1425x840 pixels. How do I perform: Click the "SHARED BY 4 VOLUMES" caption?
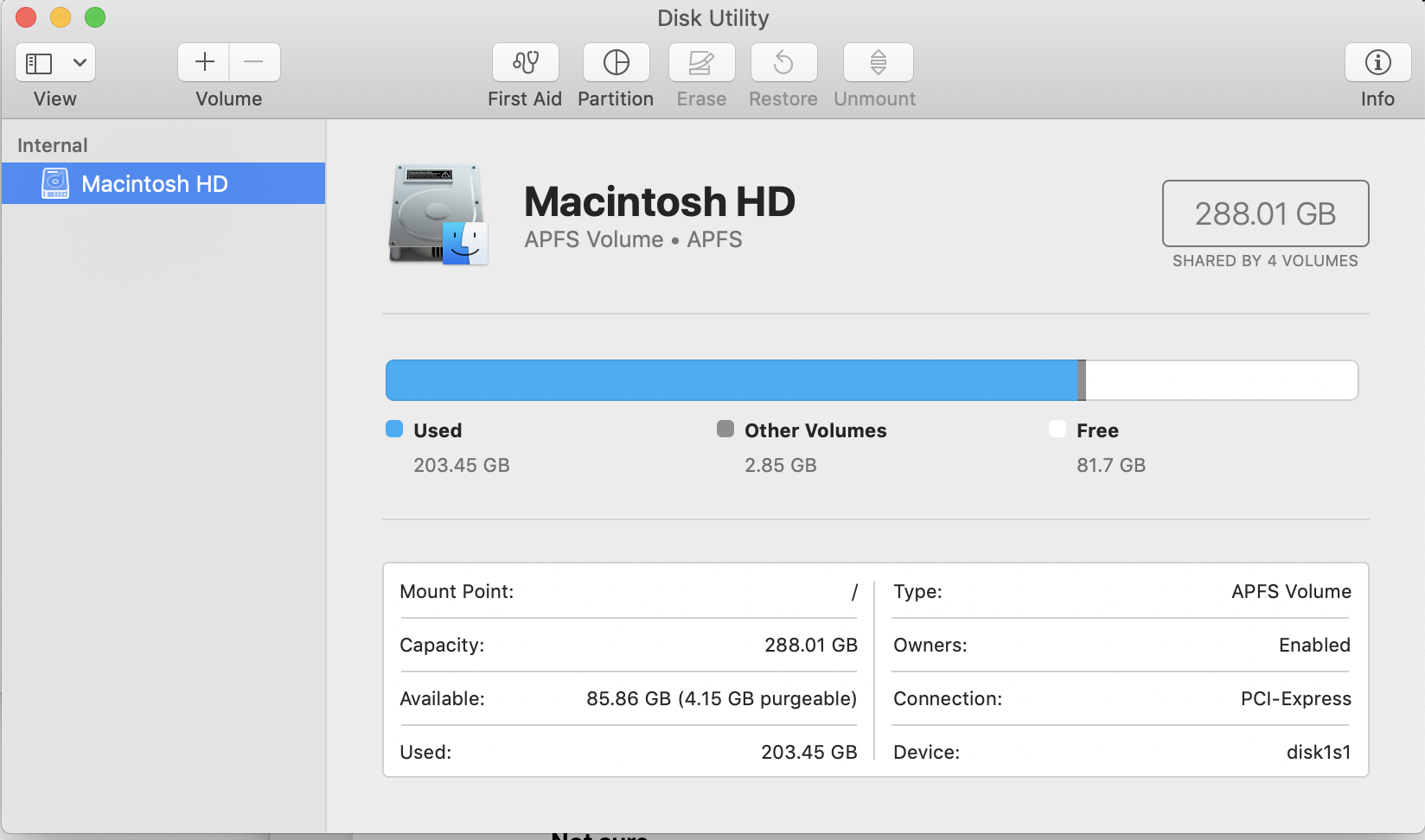1265,261
